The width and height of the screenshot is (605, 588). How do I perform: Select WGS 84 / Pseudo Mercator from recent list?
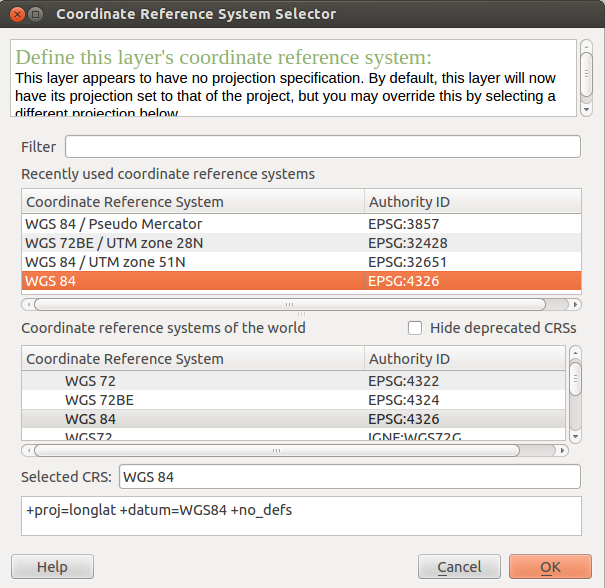tap(301, 224)
